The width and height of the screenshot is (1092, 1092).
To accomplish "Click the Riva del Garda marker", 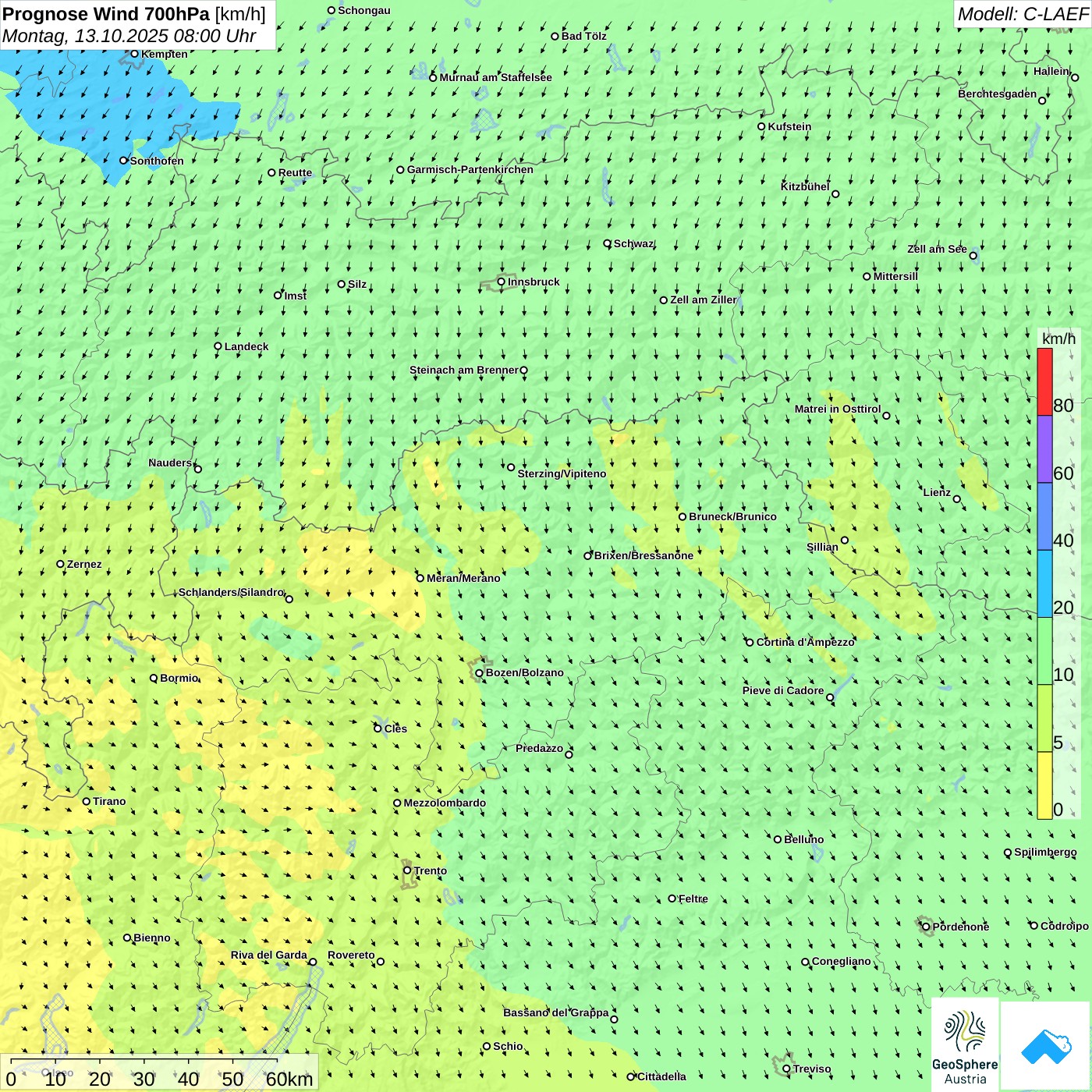I will click(313, 962).
